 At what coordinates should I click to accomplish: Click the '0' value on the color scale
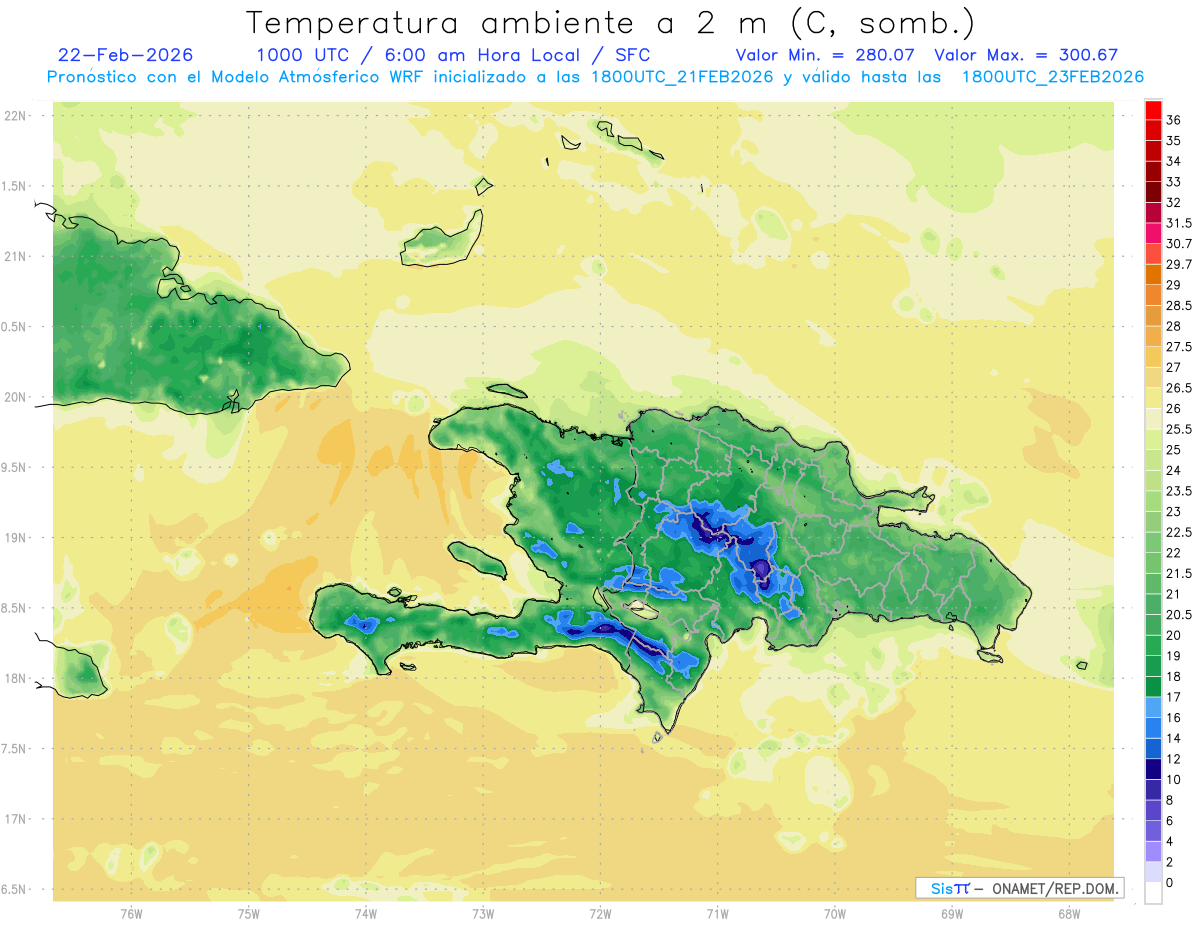pyautogui.click(x=1170, y=883)
